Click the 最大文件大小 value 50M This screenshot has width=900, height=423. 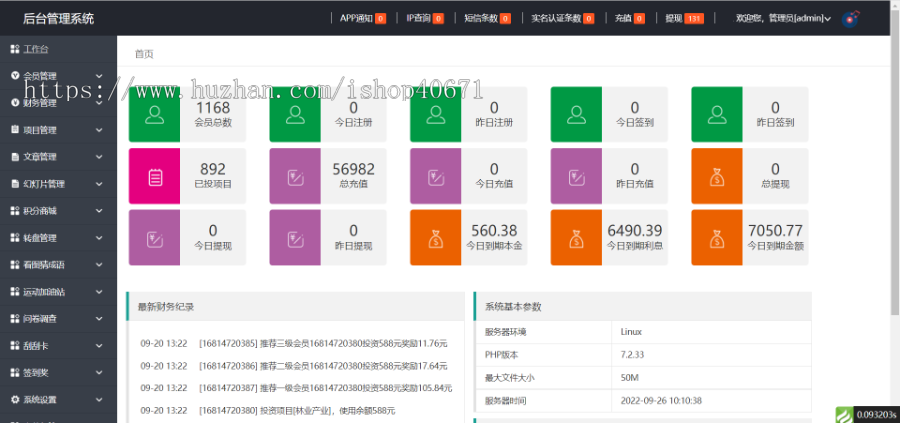(630, 378)
